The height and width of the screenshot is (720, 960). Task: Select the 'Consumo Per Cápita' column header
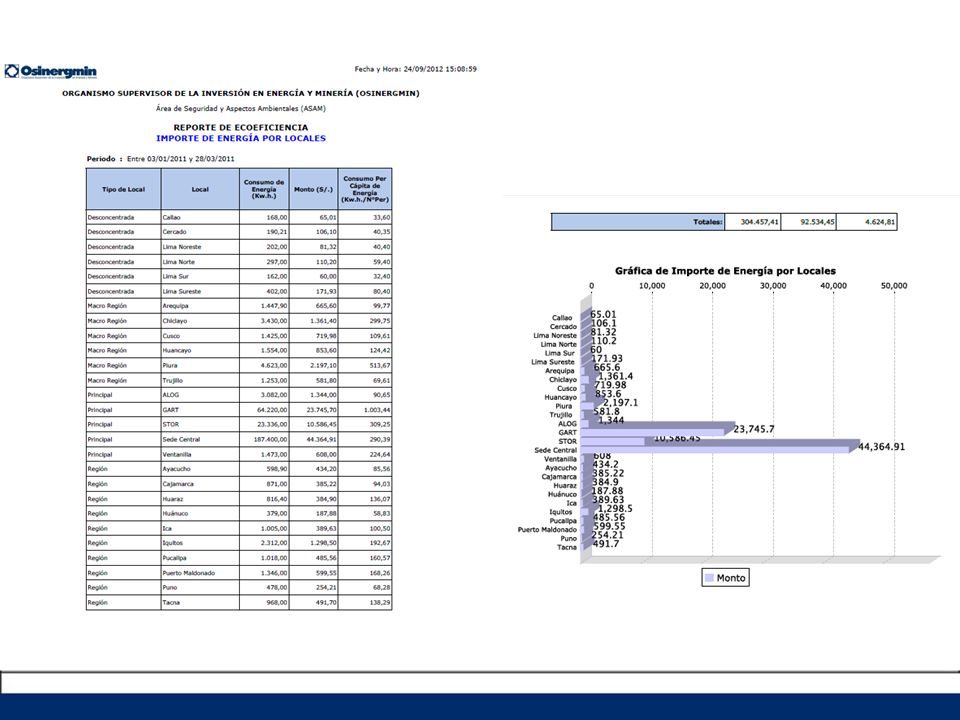click(365, 189)
